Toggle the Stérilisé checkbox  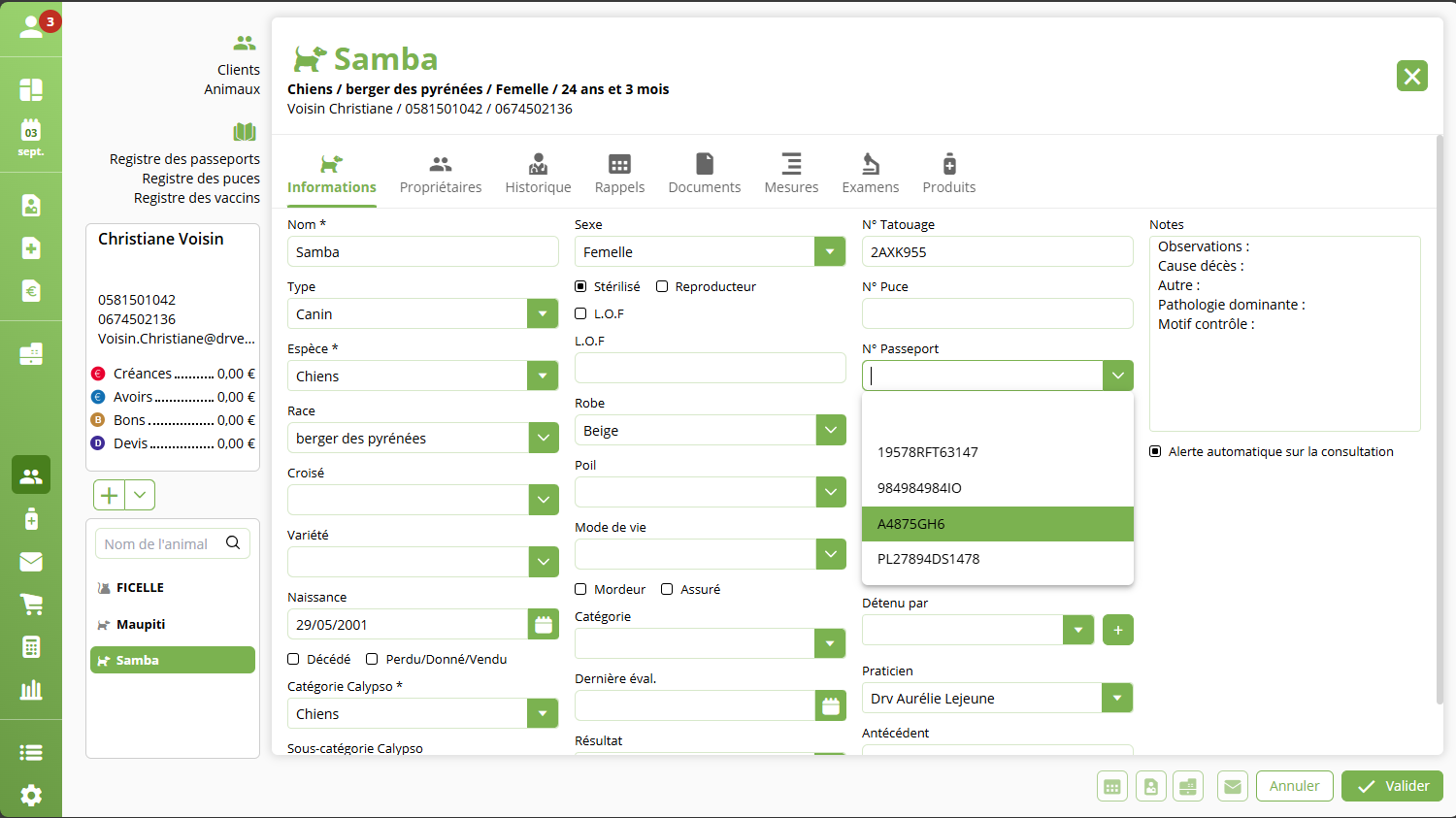(581, 286)
